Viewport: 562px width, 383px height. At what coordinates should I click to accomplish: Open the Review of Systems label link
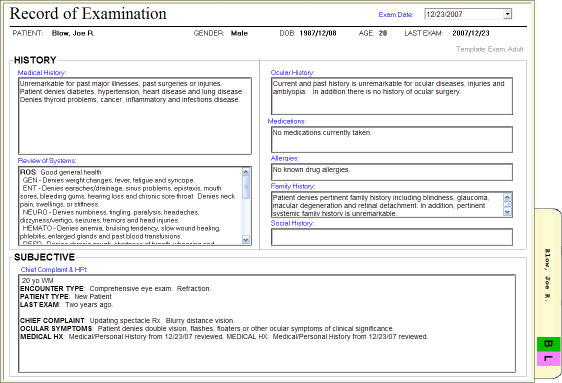point(47,161)
